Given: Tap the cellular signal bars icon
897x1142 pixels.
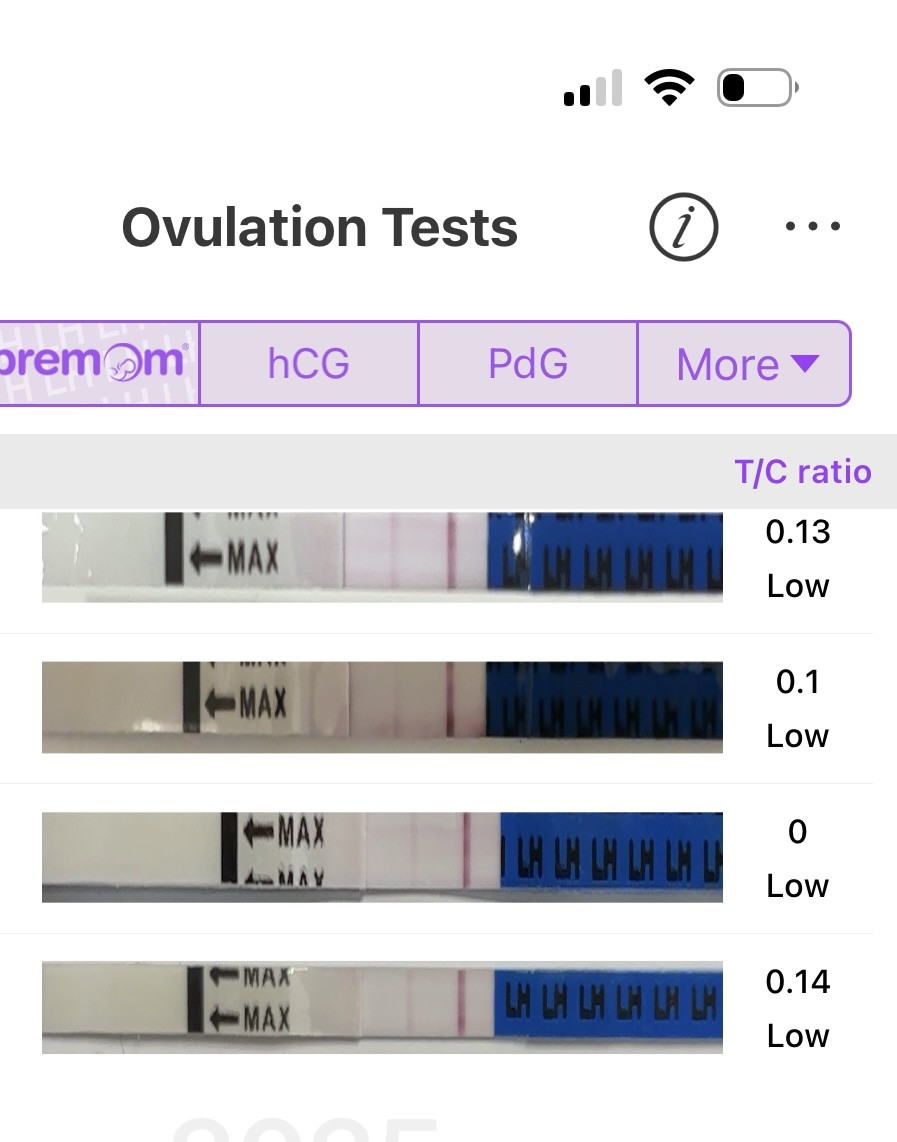Looking at the screenshot, I should pyautogui.click(x=593, y=89).
